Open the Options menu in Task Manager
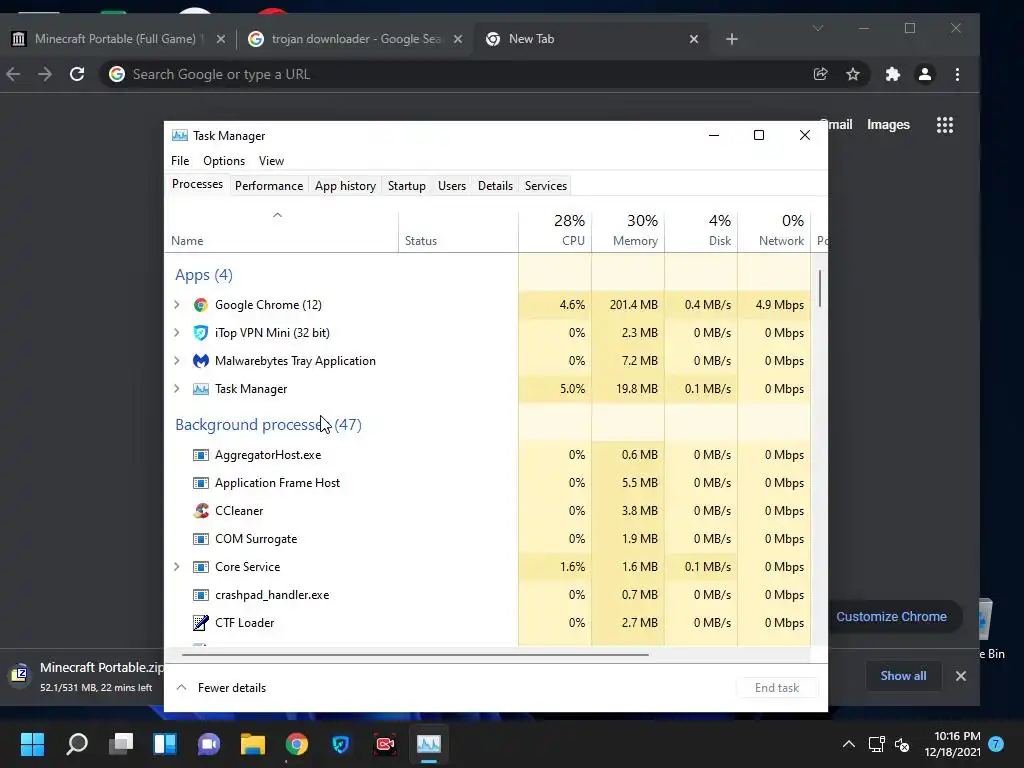Image resolution: width=1024 pixels, height=768 pixels. [224, 161]
